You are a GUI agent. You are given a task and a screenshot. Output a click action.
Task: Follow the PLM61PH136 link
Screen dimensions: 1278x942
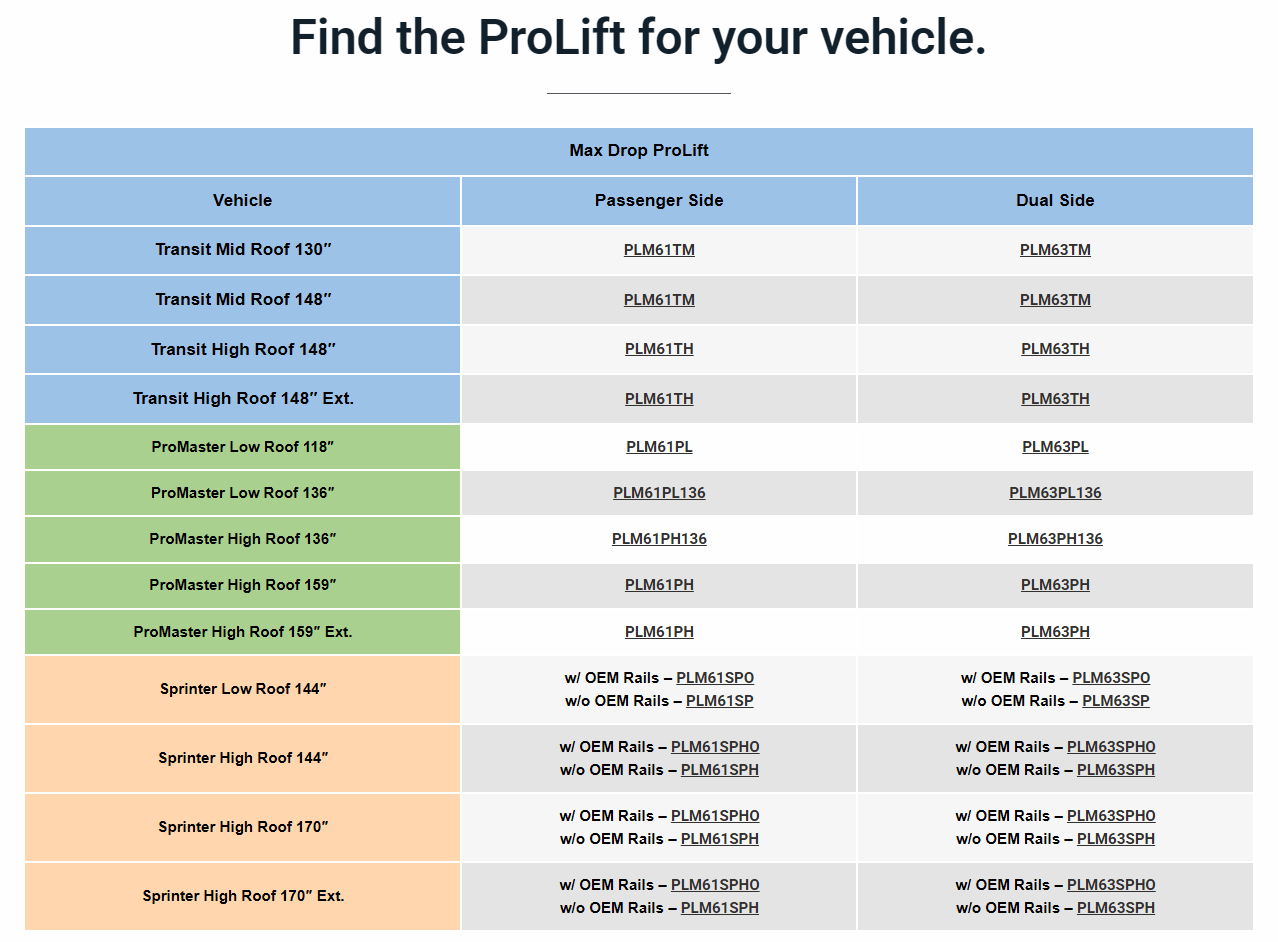click(659, 539)
